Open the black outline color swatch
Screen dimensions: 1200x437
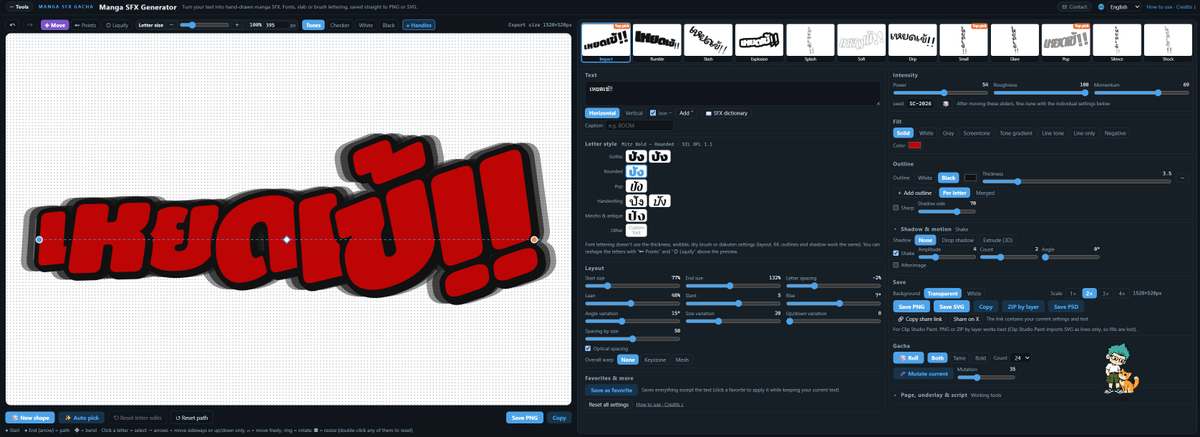970,177
